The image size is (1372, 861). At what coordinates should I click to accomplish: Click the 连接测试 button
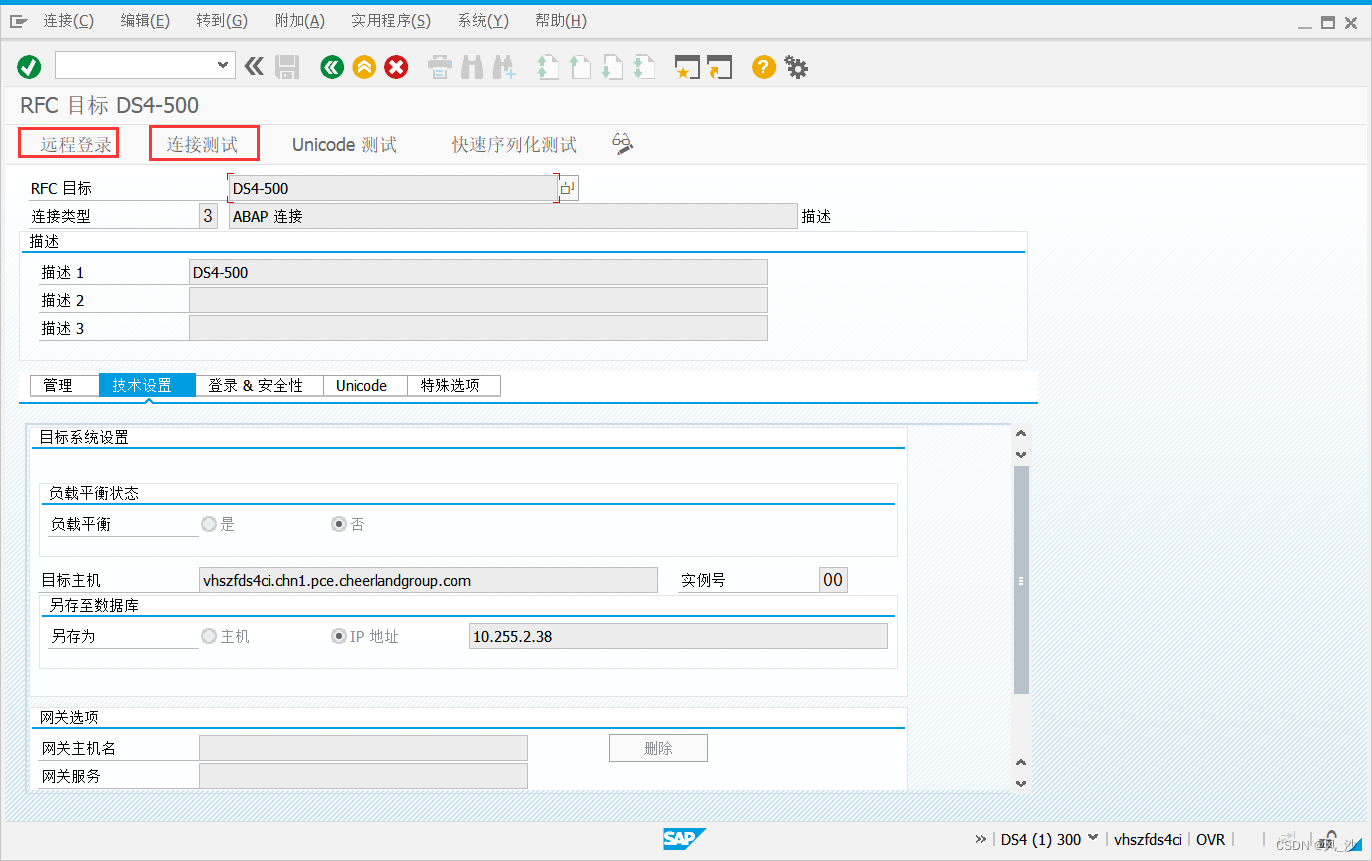point(204,144)
